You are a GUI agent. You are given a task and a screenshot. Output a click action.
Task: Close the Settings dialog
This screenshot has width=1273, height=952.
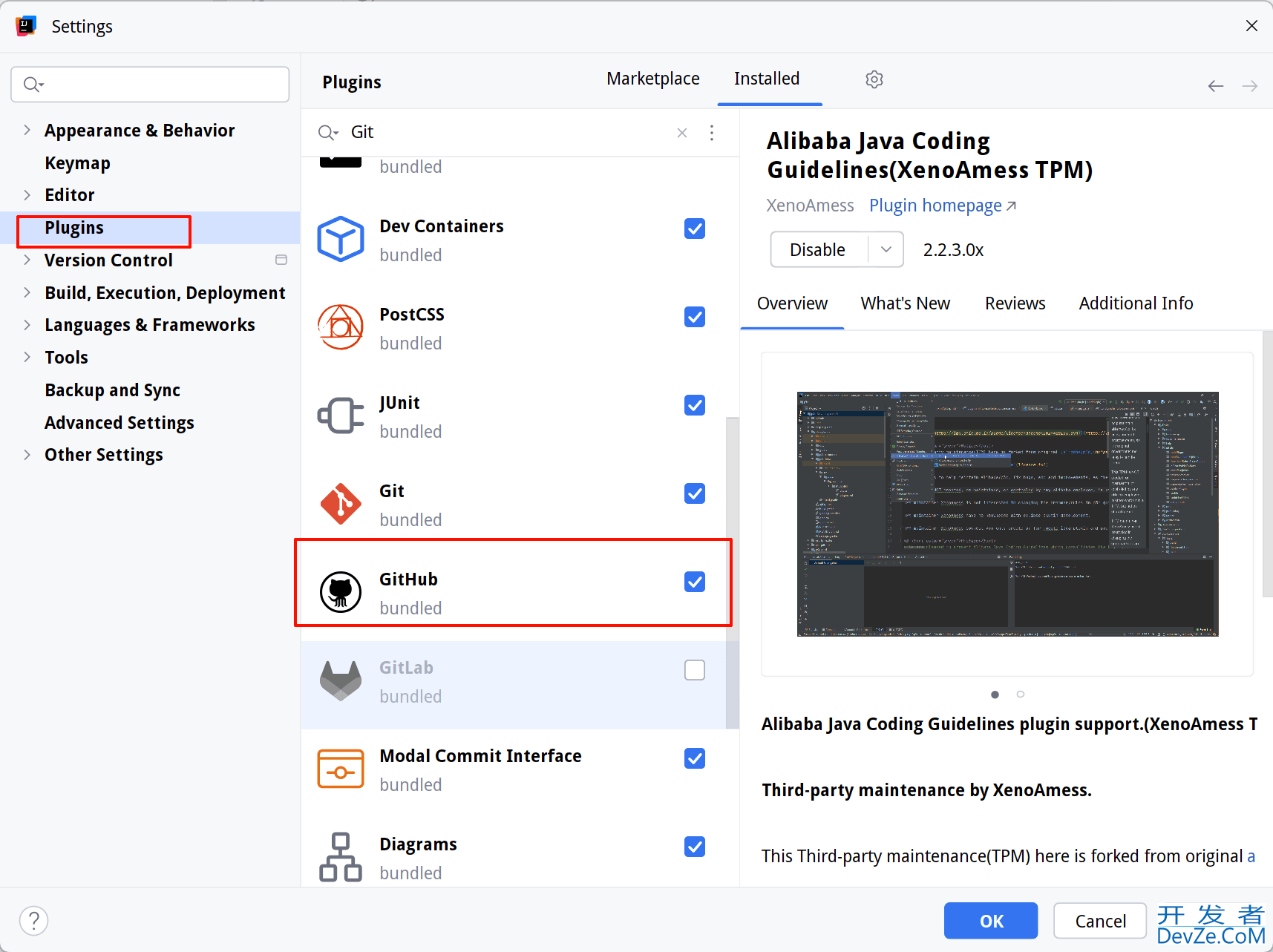1251,26
